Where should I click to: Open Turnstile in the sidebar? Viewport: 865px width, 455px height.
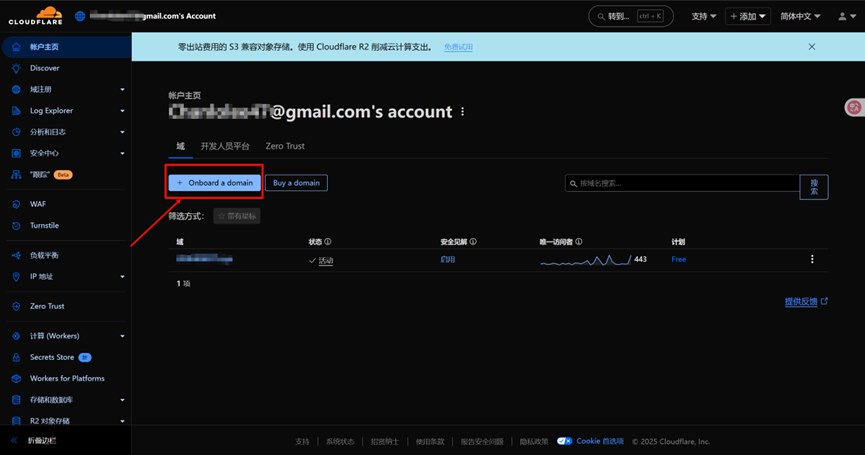[x=44, y=226]
